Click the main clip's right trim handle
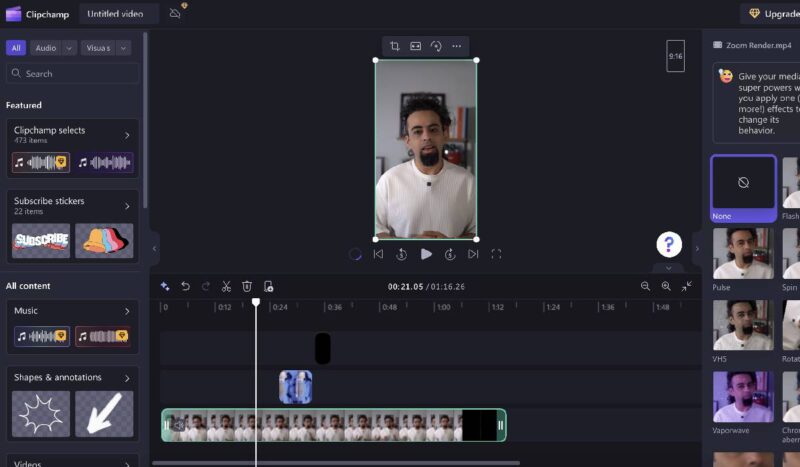Viewport: 800px width, 467px height. pos(501,425)
